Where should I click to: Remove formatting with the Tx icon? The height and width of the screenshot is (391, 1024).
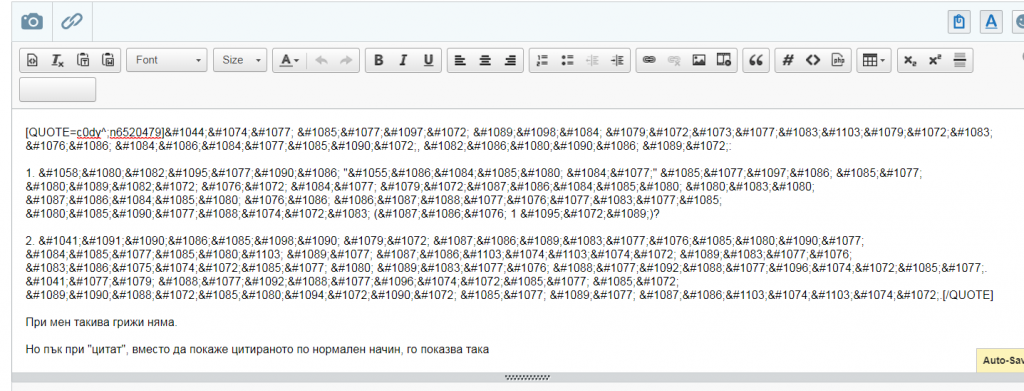(57, 60)
